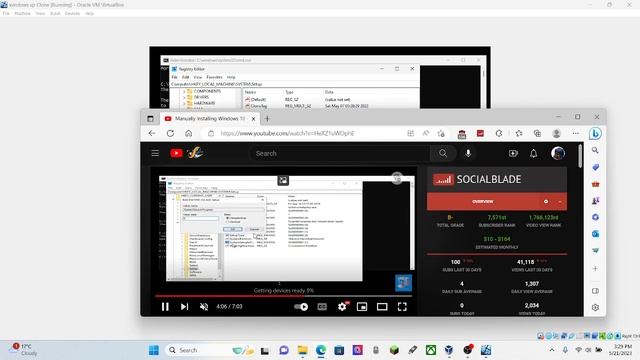Open the VirtualBox Help menu
The height and width of the screenshot is (360, 640).
[89, 13]
